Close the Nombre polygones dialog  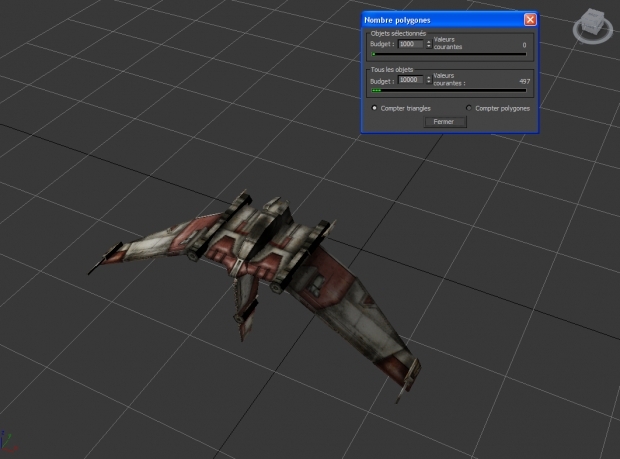point(530,20)
